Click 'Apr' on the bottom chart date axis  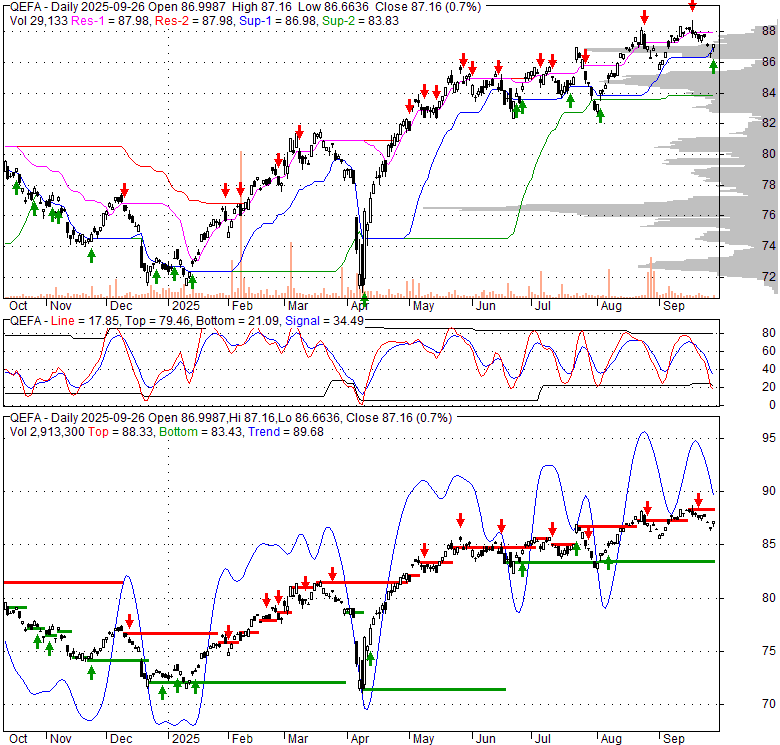[360, 739]
